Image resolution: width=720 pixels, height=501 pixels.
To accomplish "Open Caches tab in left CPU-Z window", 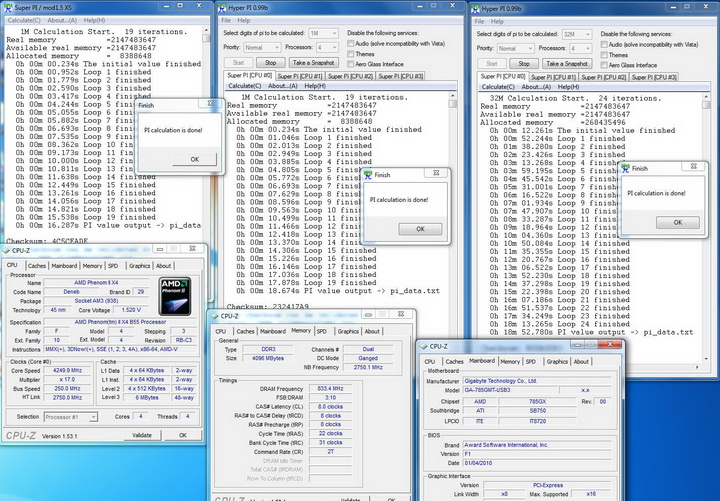I will coord(37,266).
